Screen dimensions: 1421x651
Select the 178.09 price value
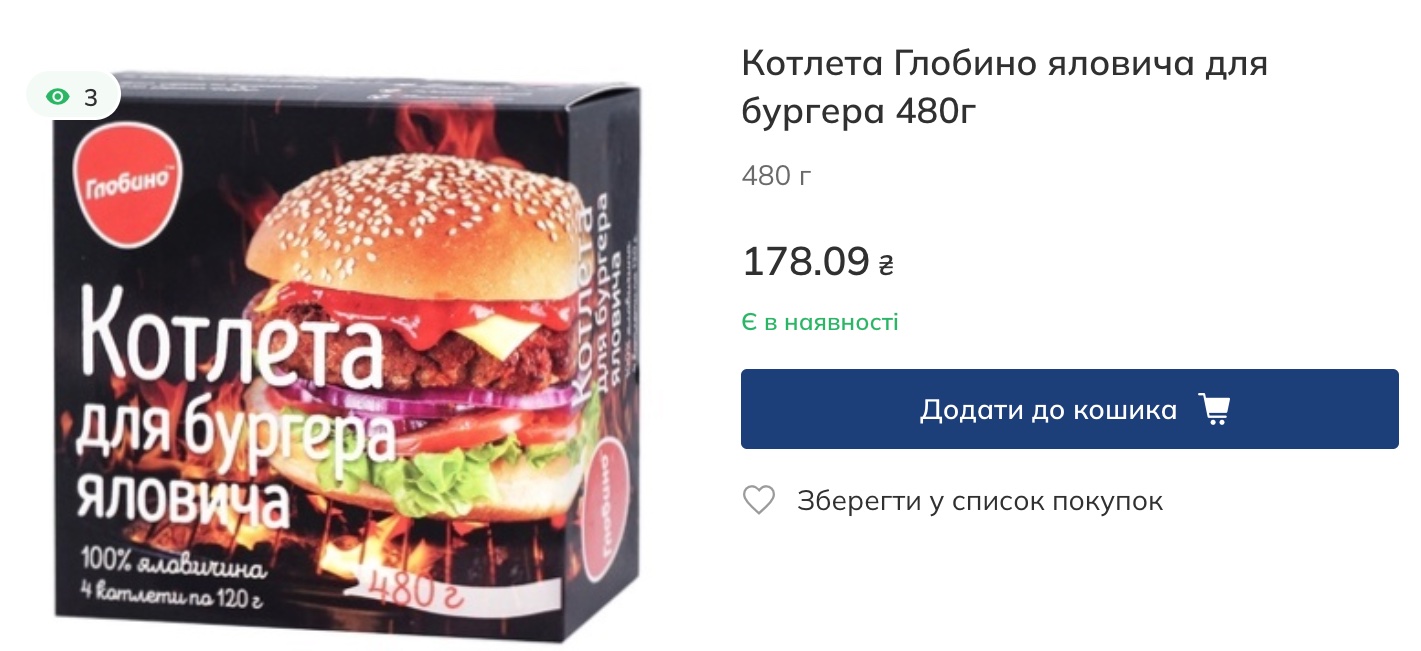click(806, 262)
